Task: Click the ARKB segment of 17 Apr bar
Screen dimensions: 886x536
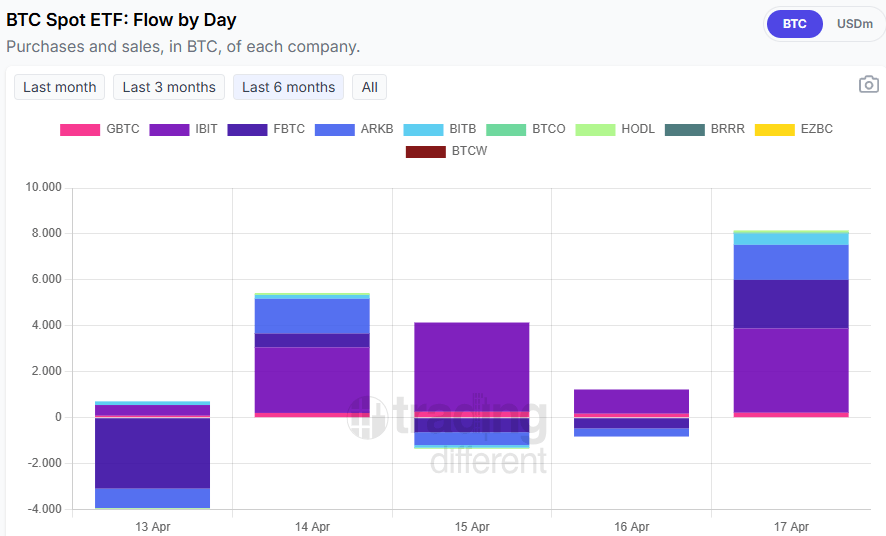Action: (x=791, y=262)
